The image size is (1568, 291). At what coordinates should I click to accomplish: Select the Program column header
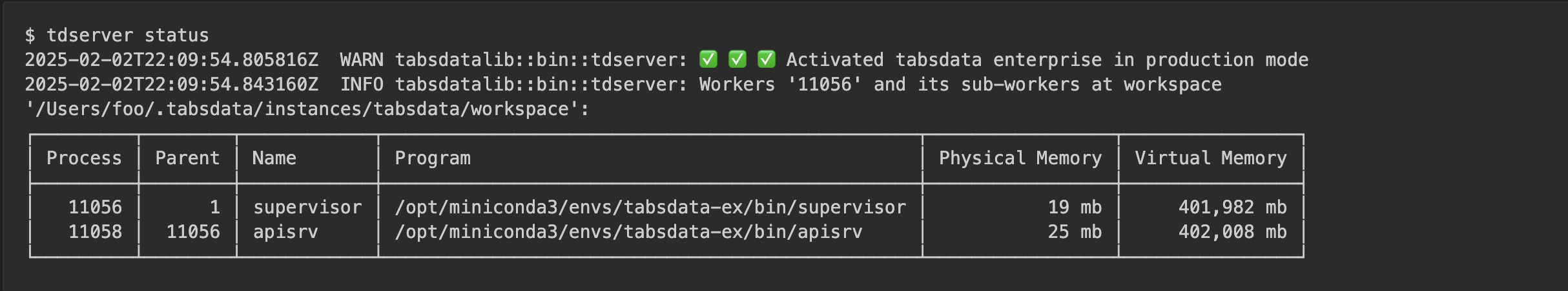click(433, 158)
